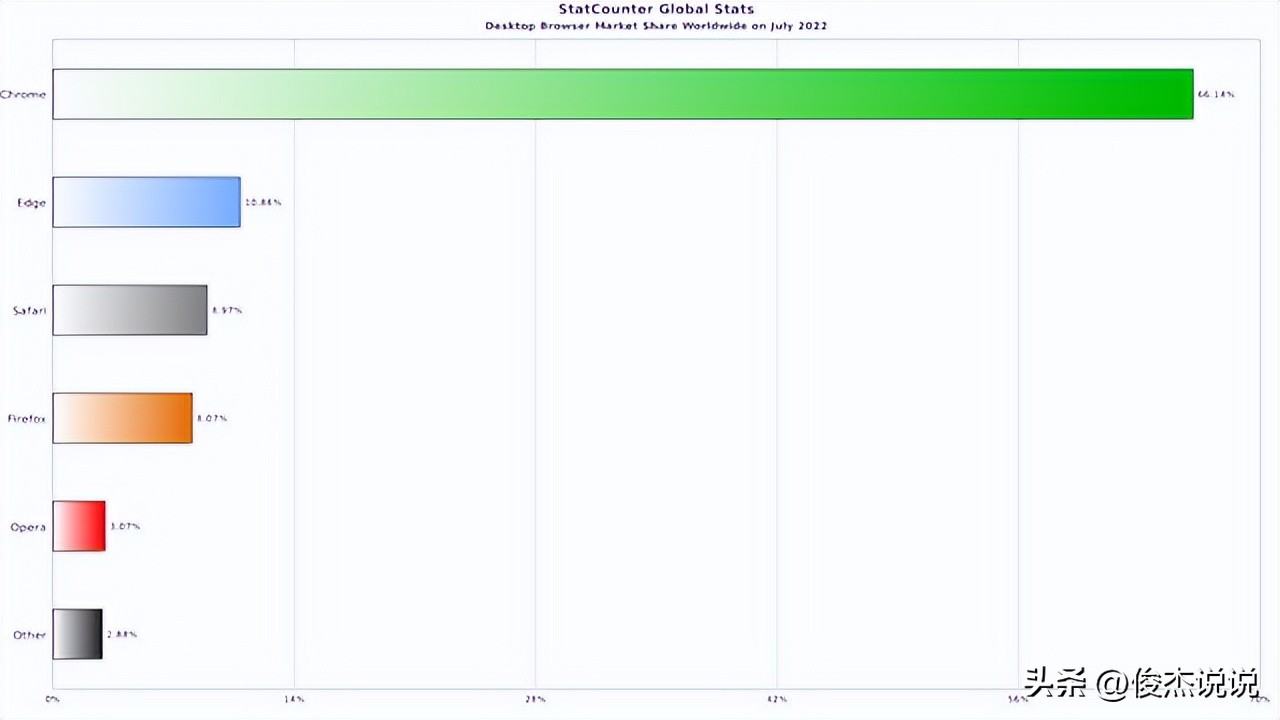Click the percentage value beside the Other bar

click(122, 635)
